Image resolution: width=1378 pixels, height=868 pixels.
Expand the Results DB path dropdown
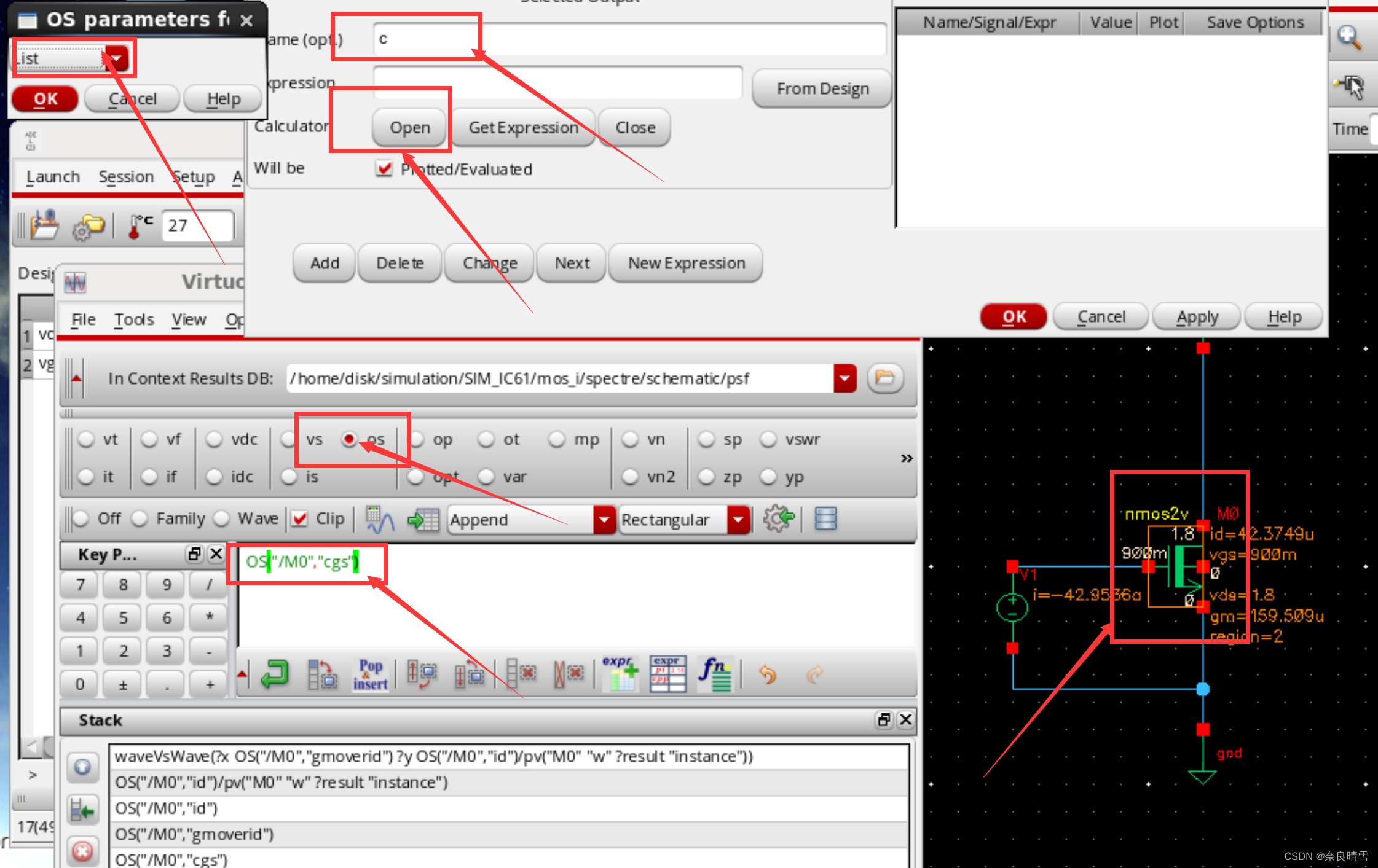pos(845,378)
